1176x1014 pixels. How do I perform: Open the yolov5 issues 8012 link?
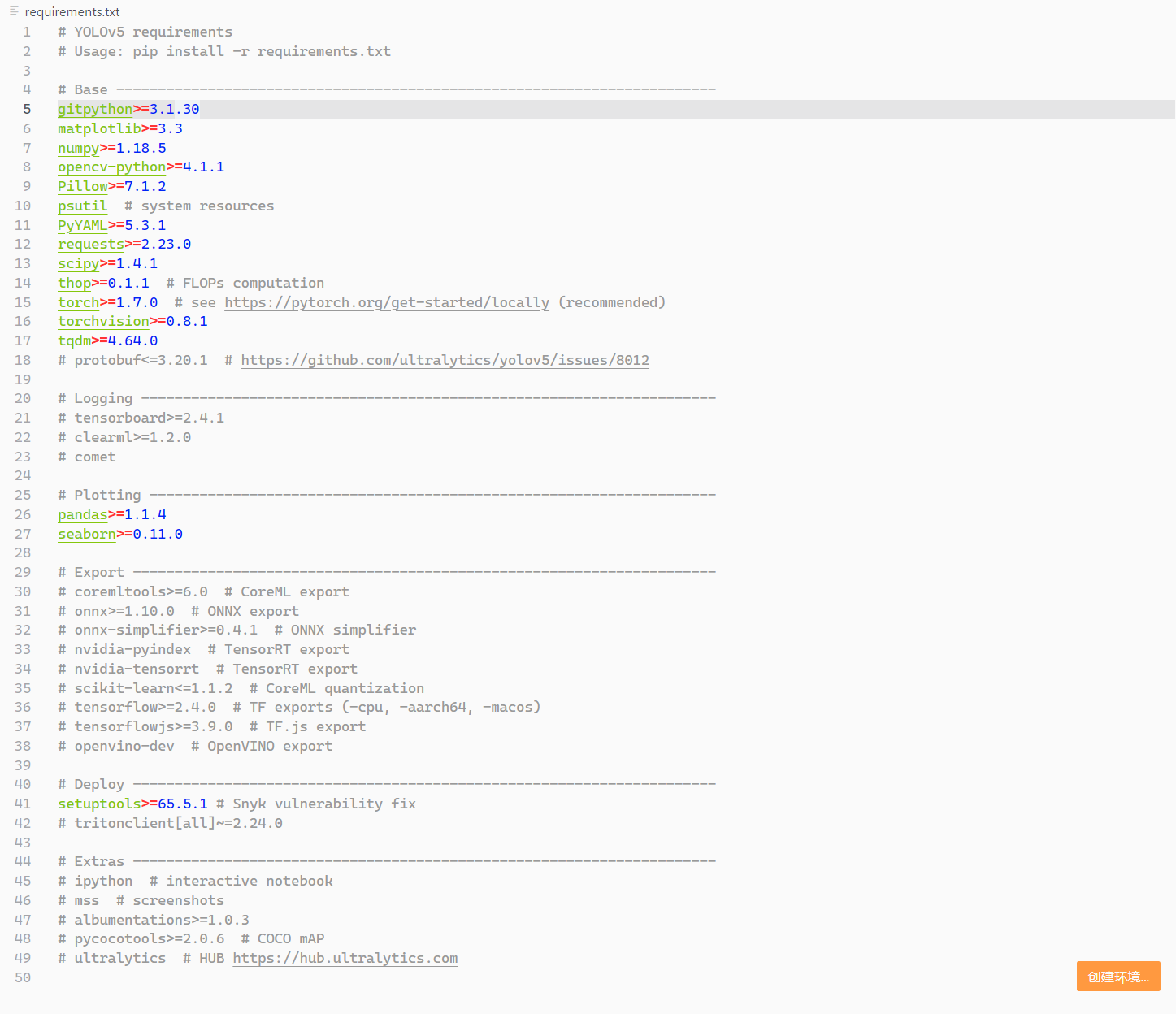[x=445, y=360]
